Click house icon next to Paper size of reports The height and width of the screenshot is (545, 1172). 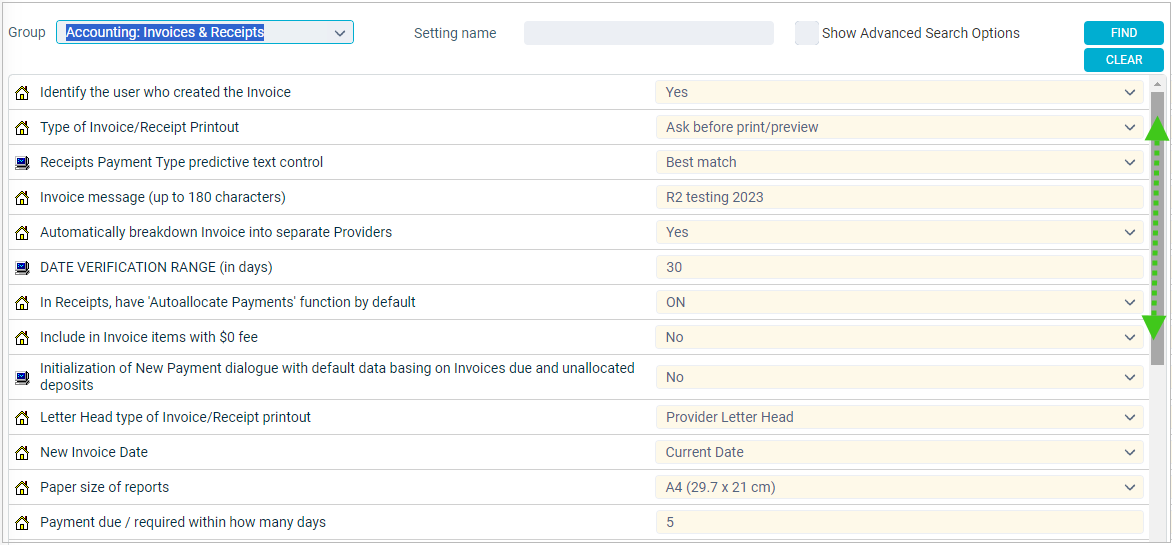point(22,487)
